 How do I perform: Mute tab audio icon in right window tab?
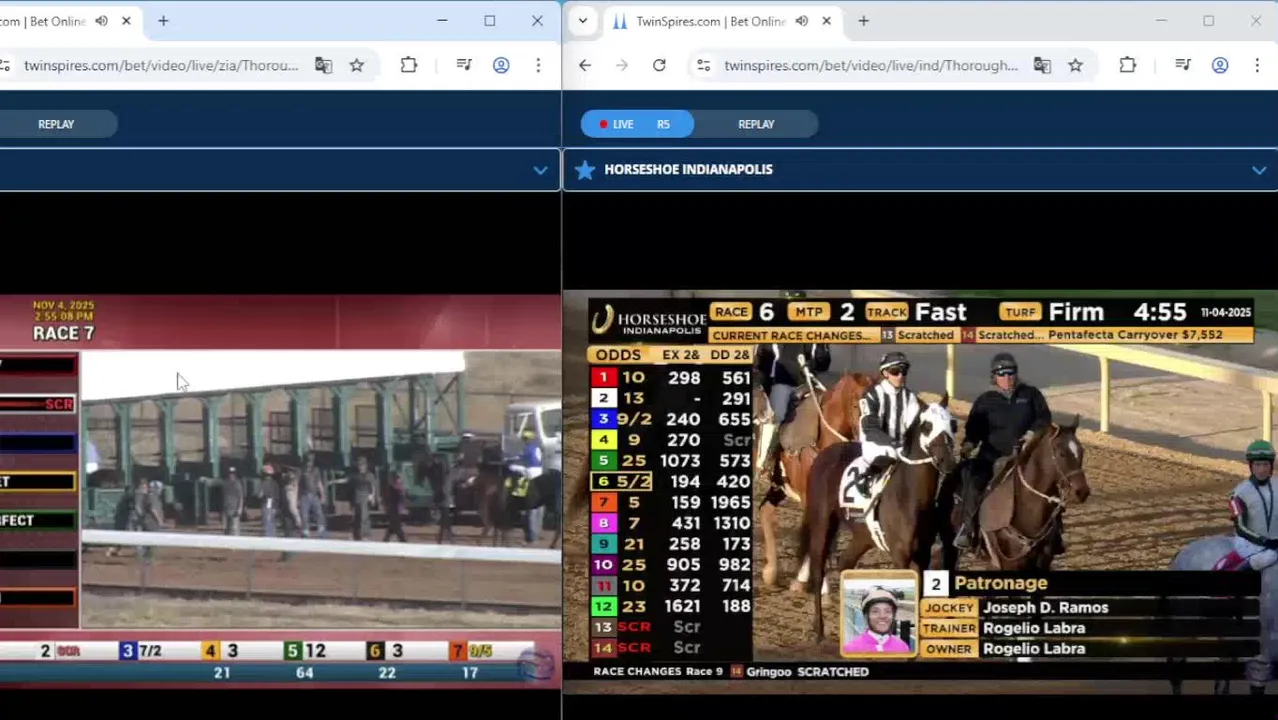[801, 21]
